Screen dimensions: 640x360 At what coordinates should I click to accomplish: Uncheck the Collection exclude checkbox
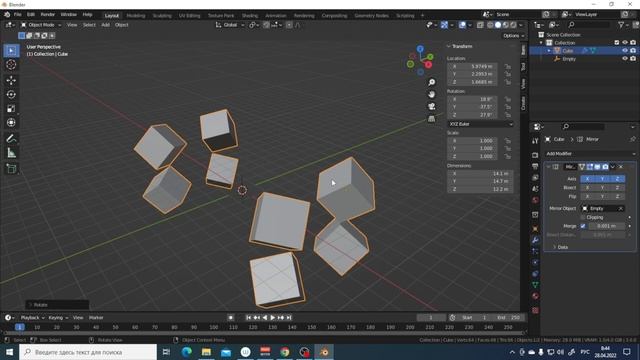[x=617, y=42]
